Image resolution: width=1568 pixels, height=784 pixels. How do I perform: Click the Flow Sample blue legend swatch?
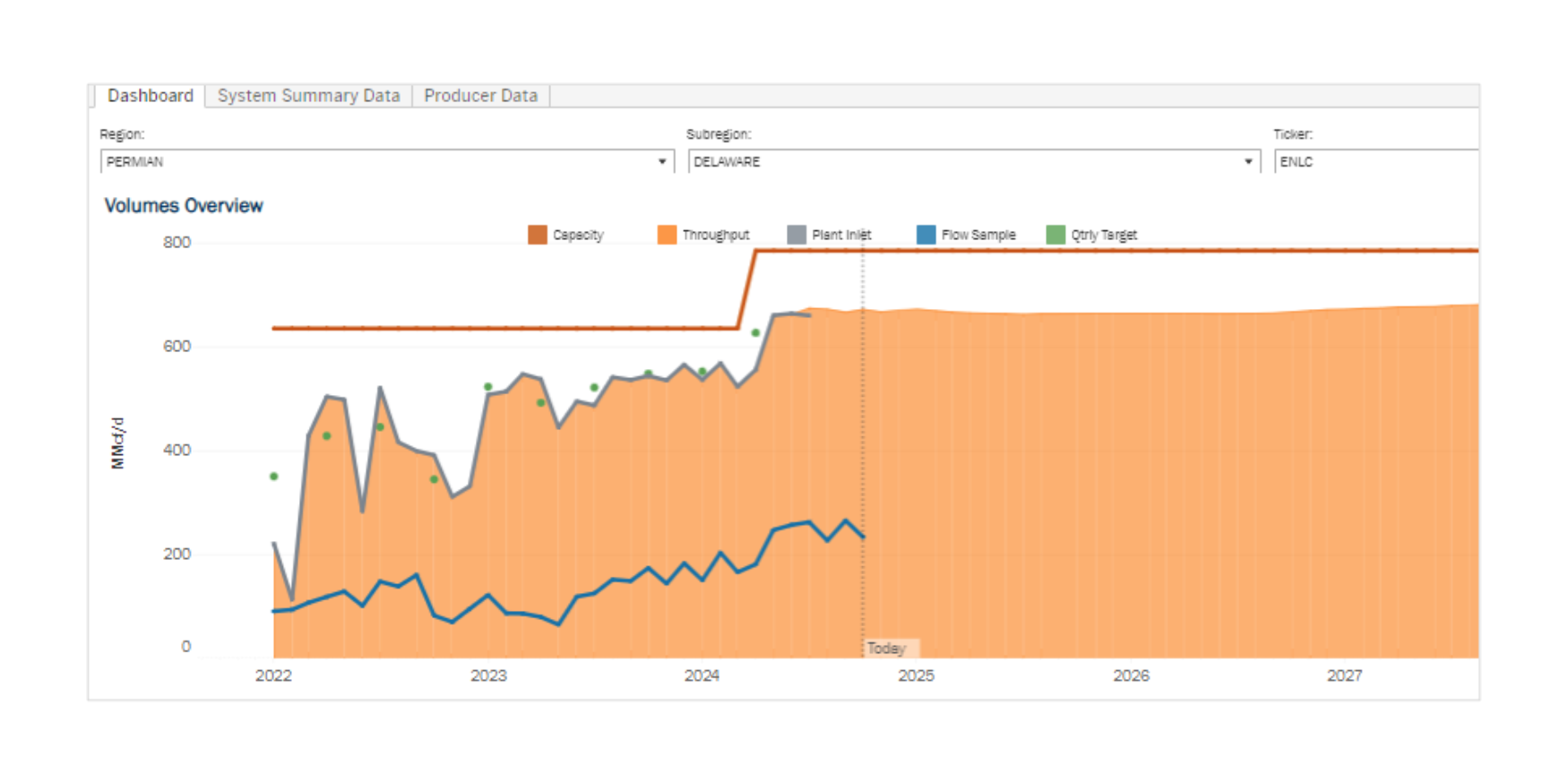[x=926, y=235]
